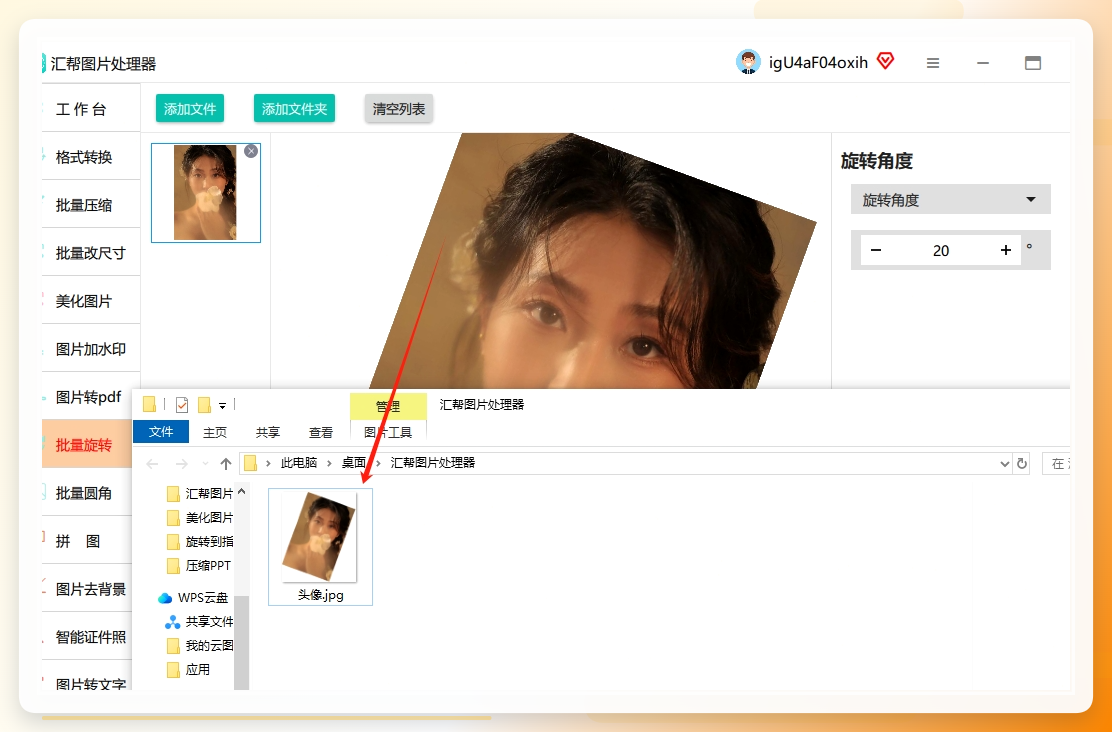Click the 添加文件 button

pos(189,109)
